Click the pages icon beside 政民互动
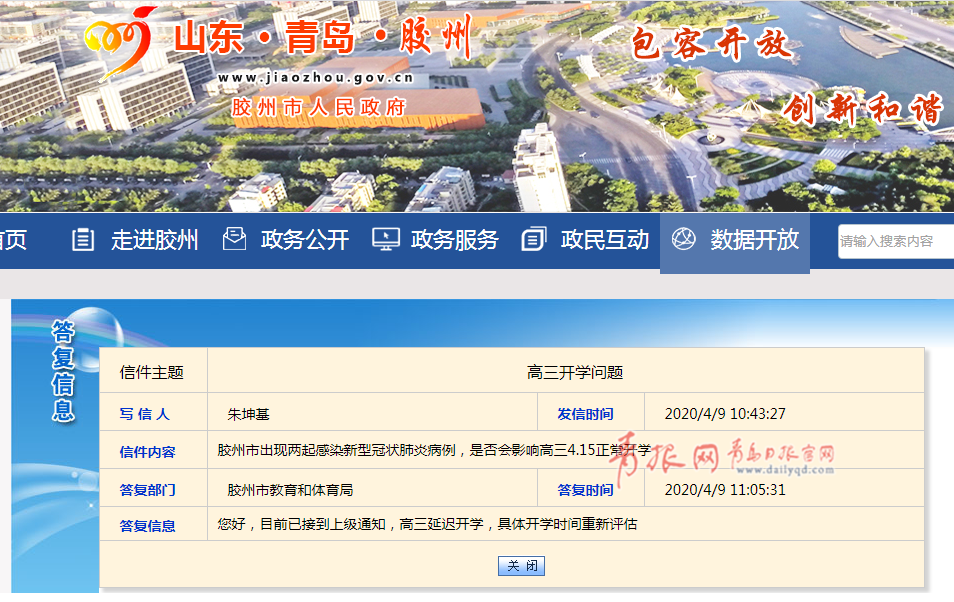Image resolution: width=954 pixels, height=602 pixels. [x=534, y=239]
